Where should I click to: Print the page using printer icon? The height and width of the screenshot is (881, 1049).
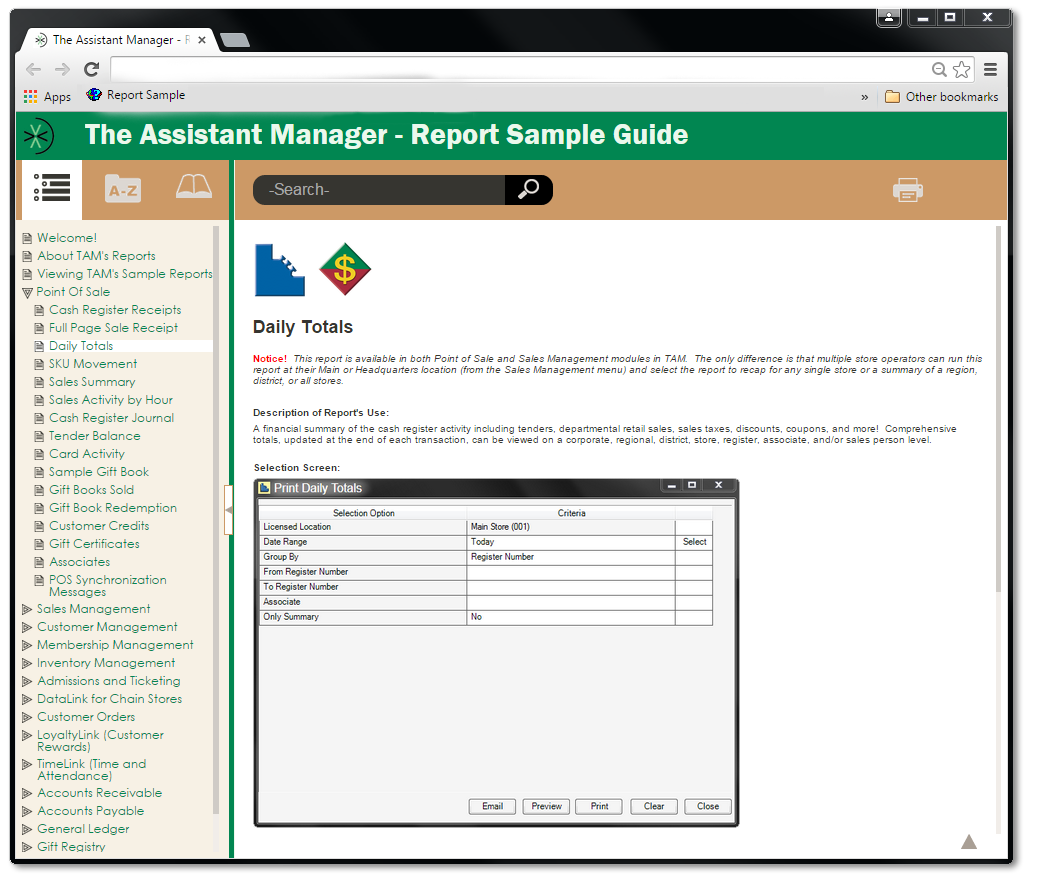(x=908, y=190)
